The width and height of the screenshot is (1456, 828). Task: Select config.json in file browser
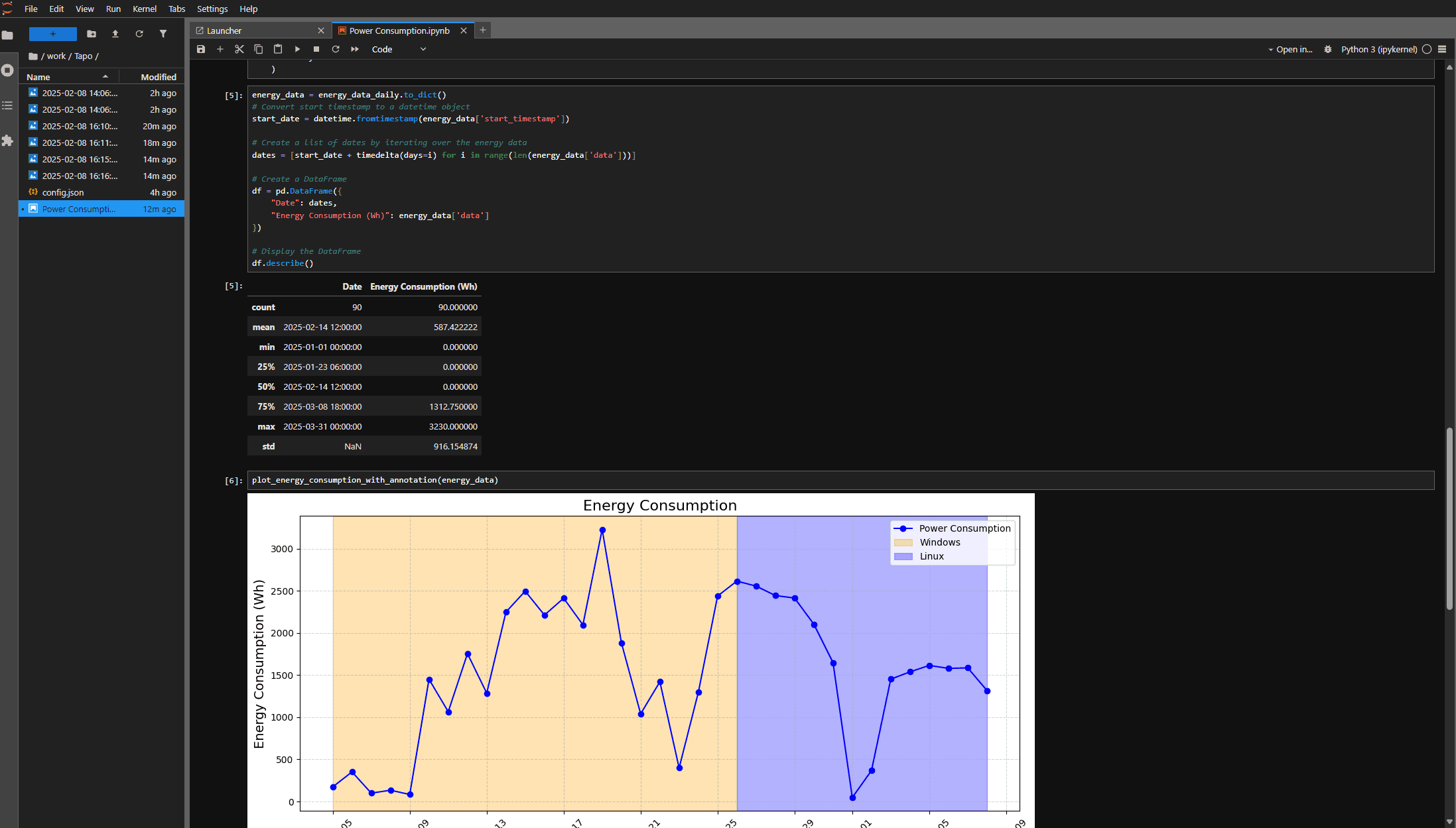[x=101, y=192]
